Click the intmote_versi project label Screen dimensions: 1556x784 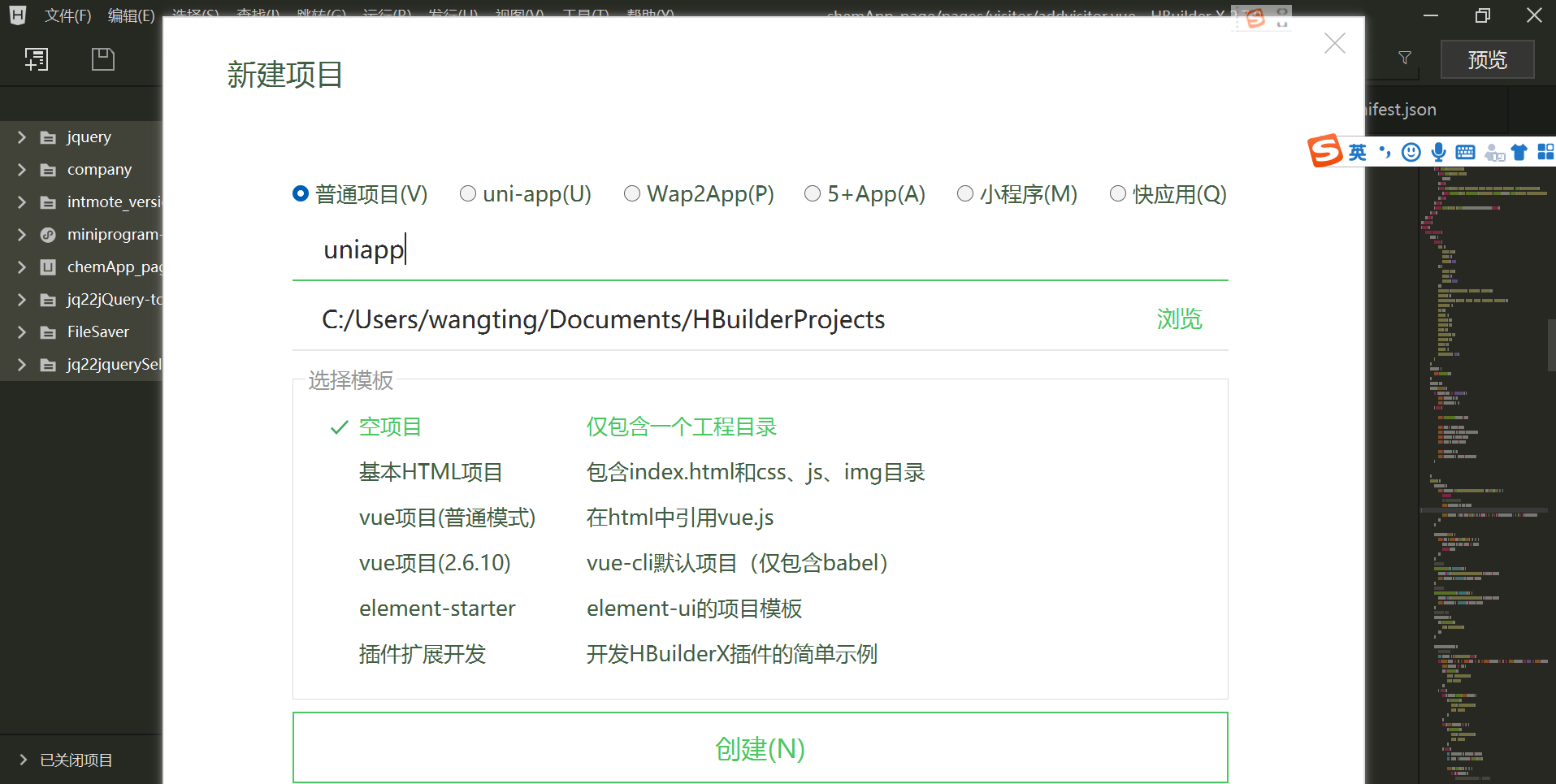click(x=115, y=202)
